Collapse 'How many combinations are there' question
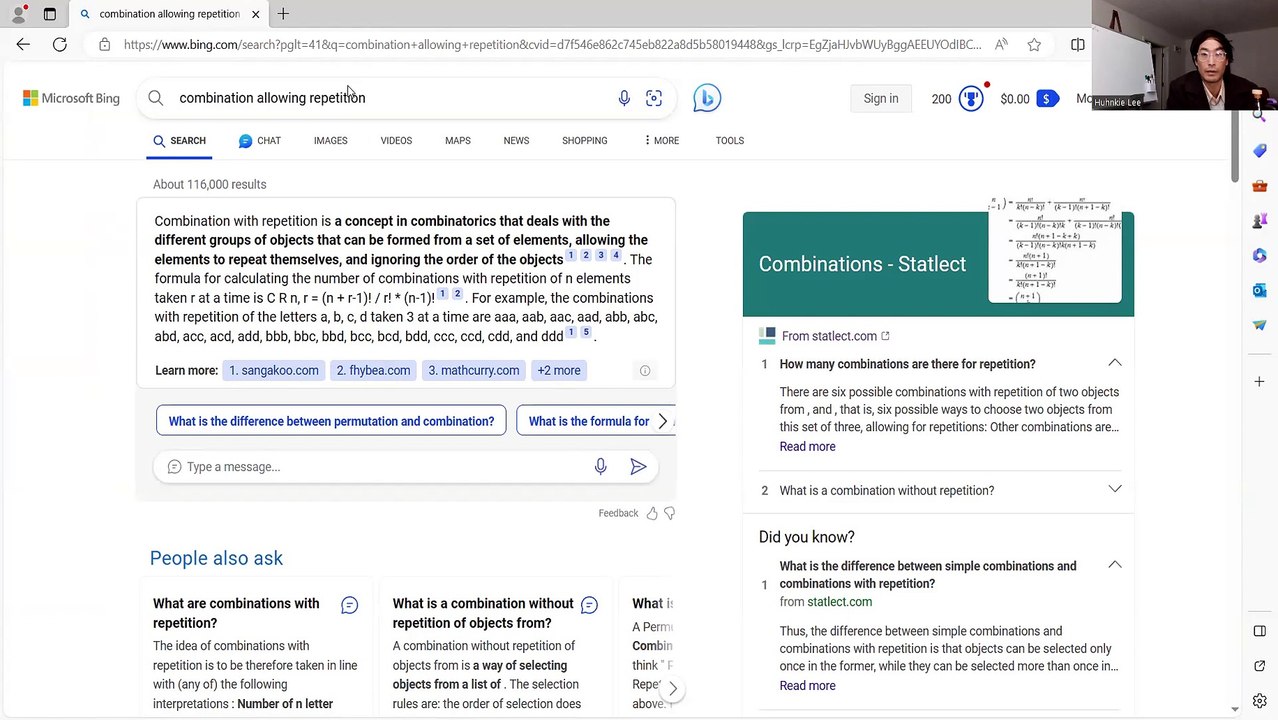The image size is (1278, 720). pos(1115,363)
